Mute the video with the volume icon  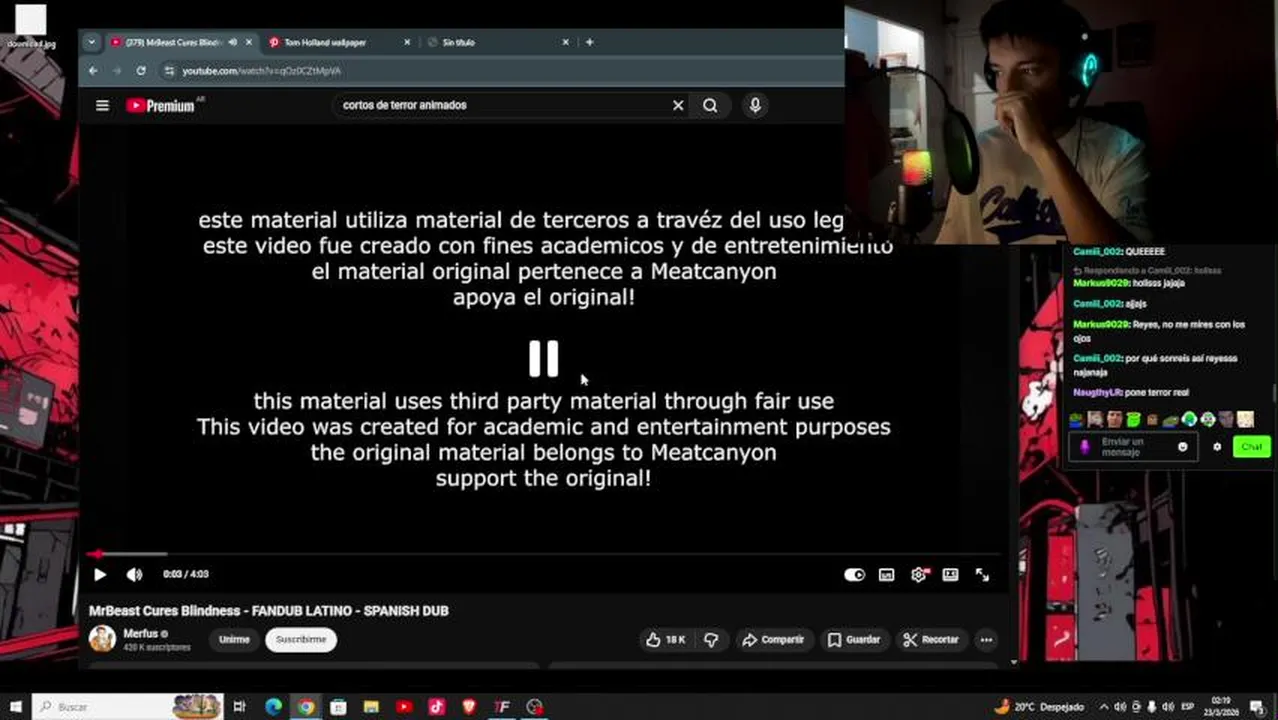[134, 574]
